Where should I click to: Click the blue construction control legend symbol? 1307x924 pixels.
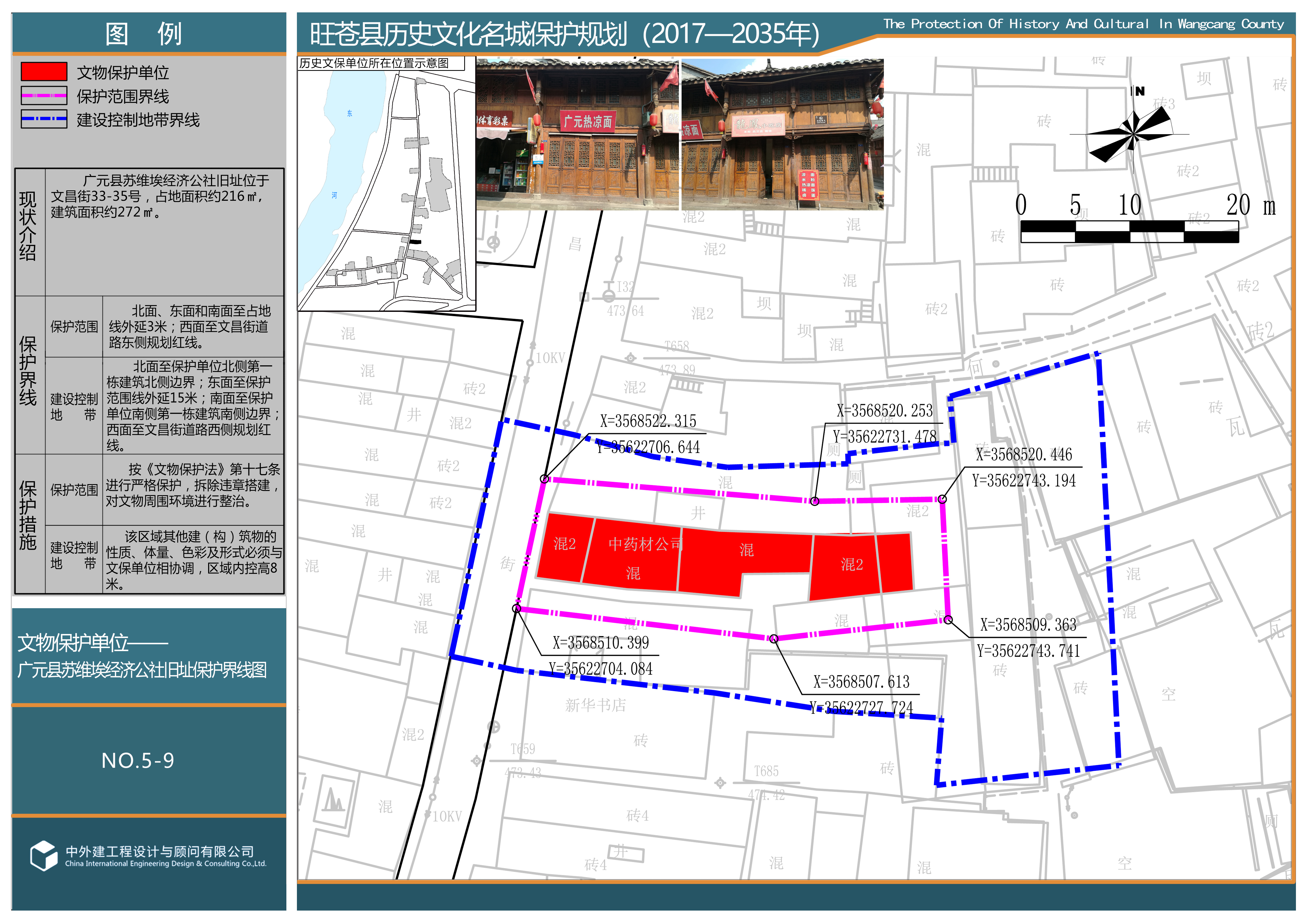44,119
